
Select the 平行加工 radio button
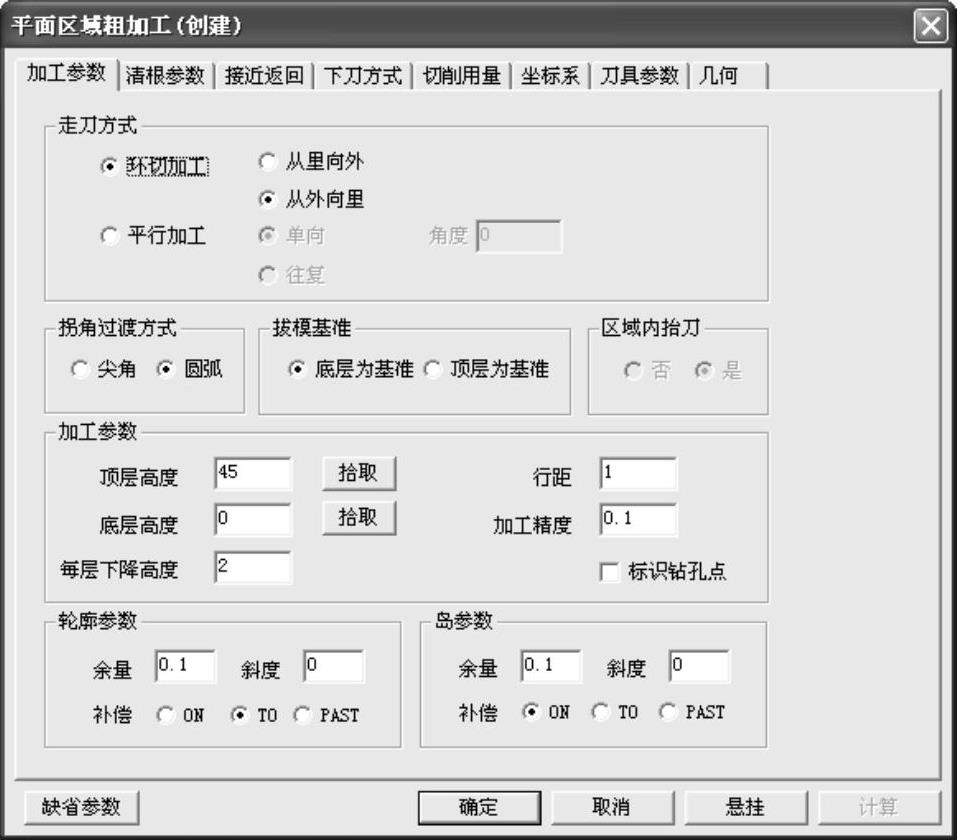tap(110, 236)
